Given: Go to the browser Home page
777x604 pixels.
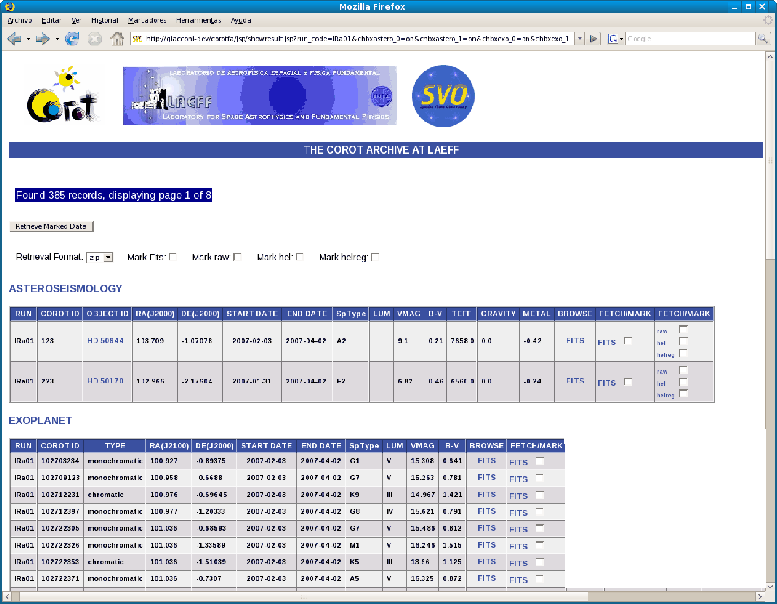Looking at the screenshot, I should coord(117,39).
